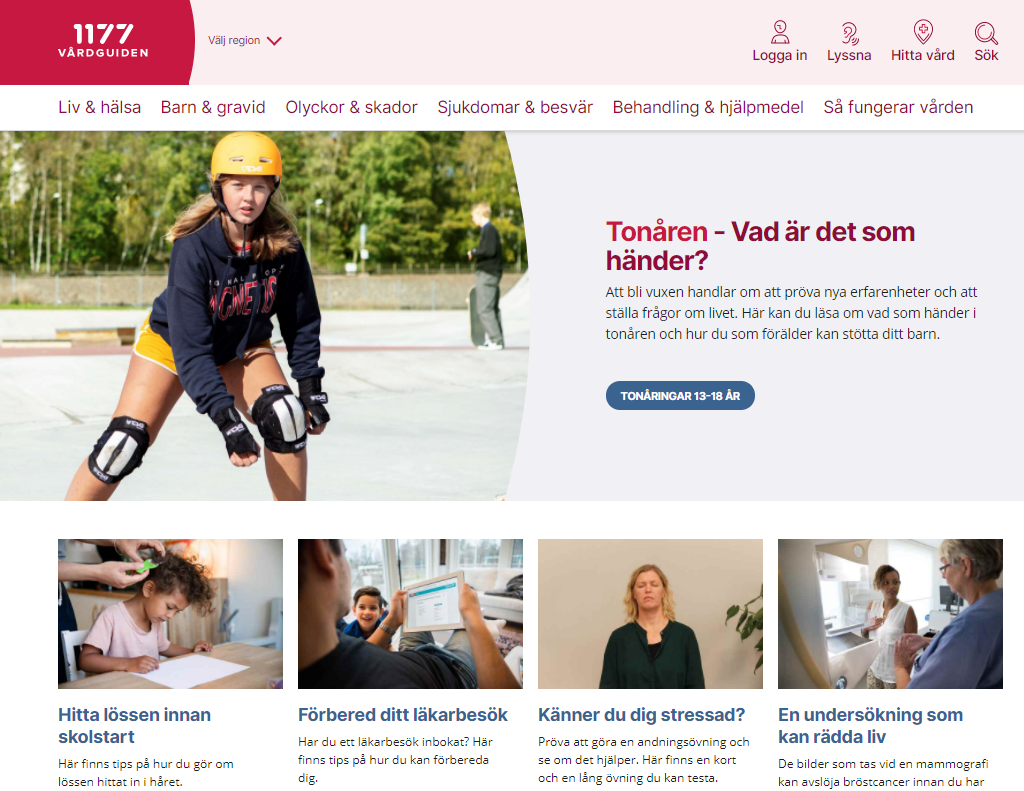Open the Logga in user icon

780,32
